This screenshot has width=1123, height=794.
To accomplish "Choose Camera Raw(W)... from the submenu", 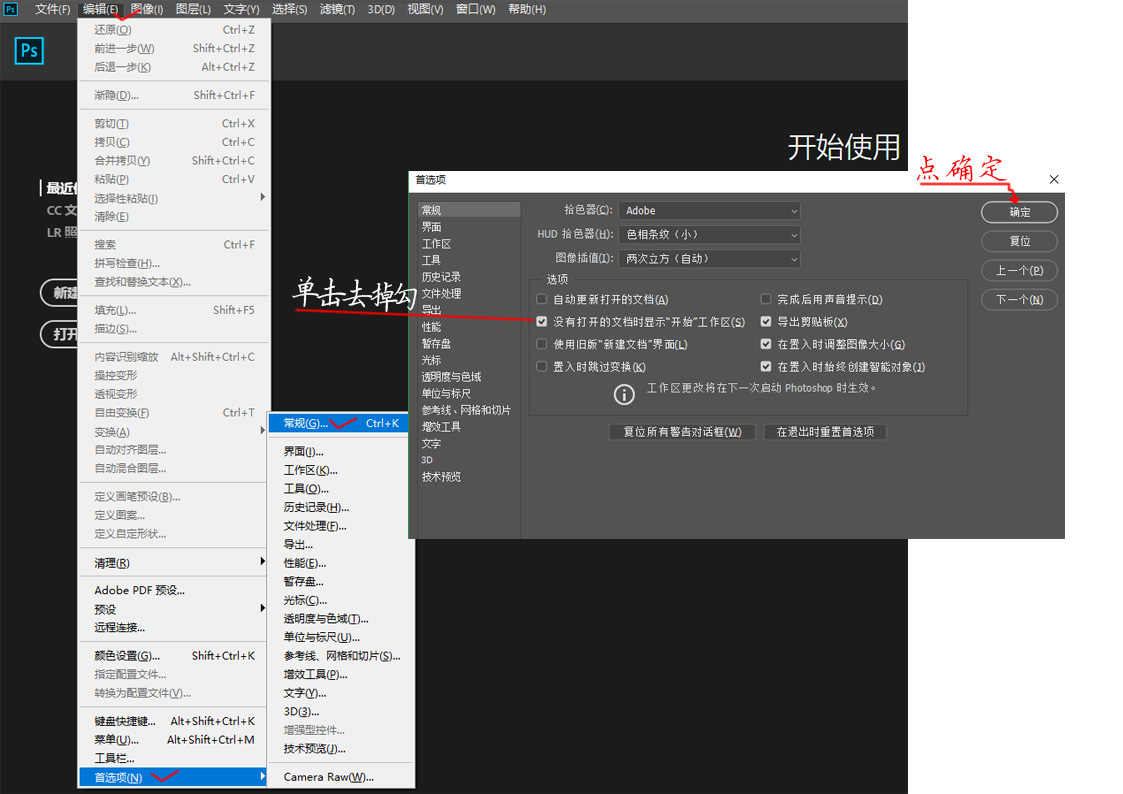I will tap(341, 777).
